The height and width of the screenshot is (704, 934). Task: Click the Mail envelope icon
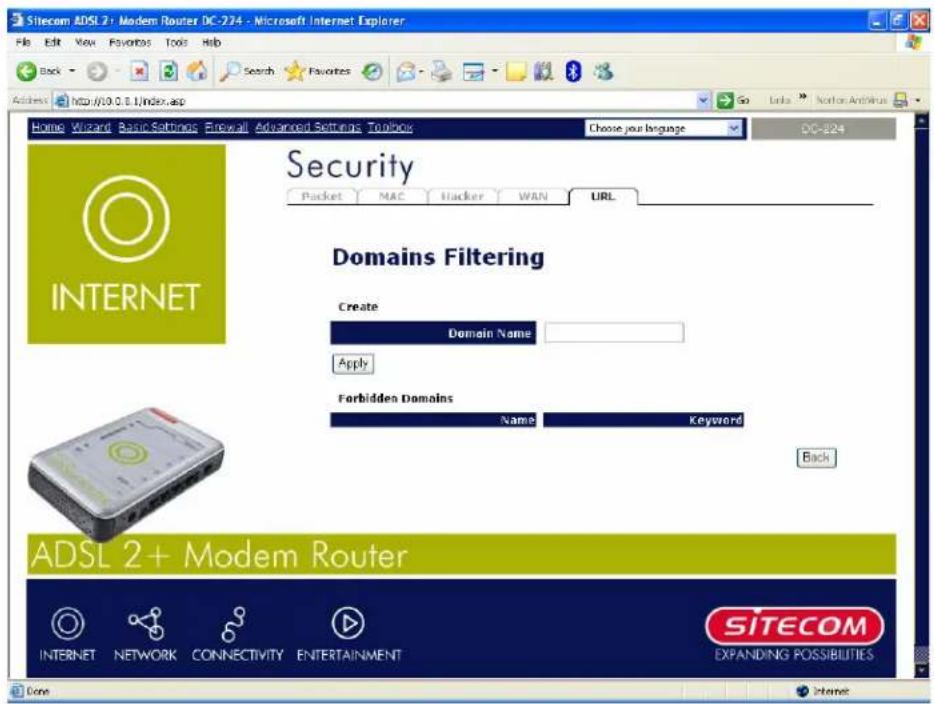(406, 72)
